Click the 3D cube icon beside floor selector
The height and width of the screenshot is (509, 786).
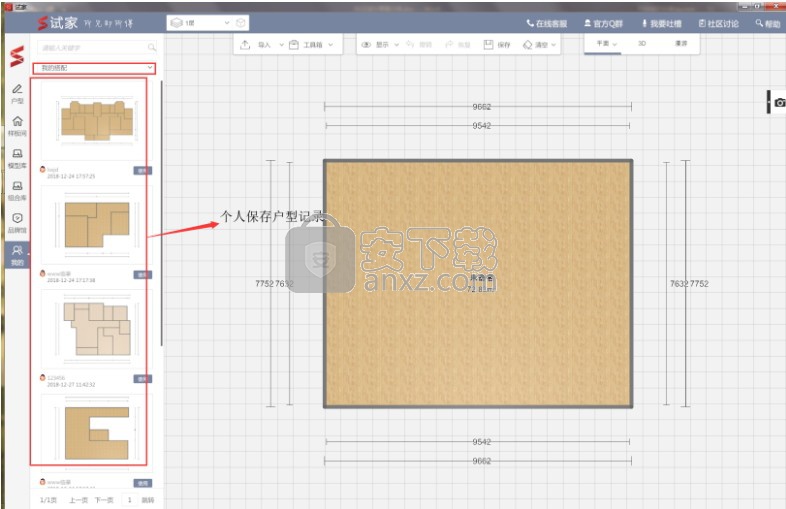[241, 23]
